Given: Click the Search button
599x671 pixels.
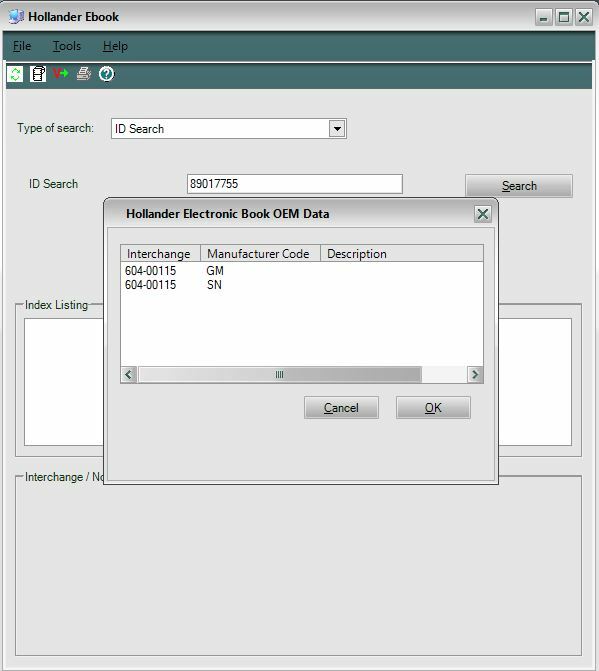Looking at the screenshot, I should coord(519,186).
